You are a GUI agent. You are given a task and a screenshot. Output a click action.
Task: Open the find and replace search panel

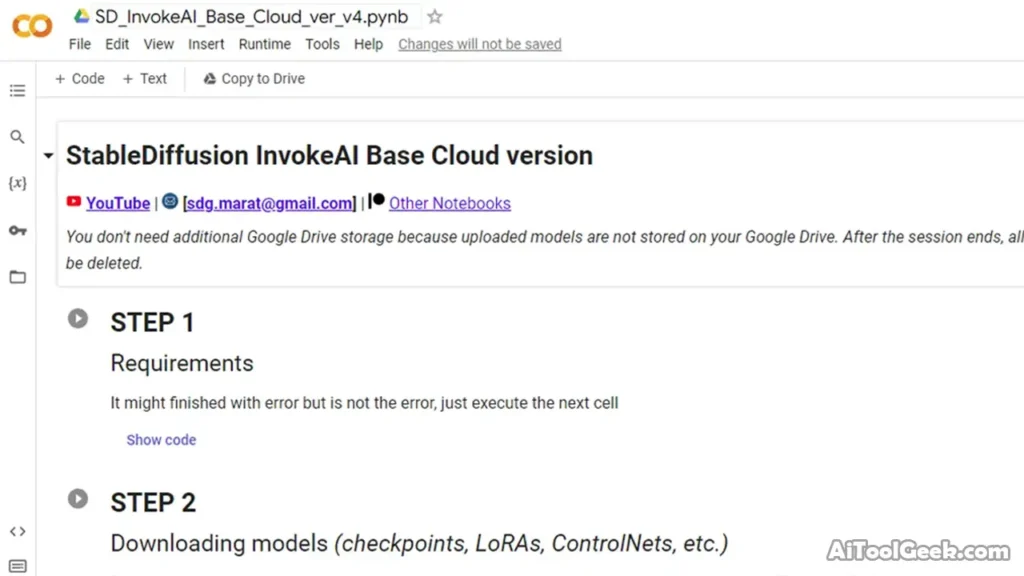(x=17, y=137)
